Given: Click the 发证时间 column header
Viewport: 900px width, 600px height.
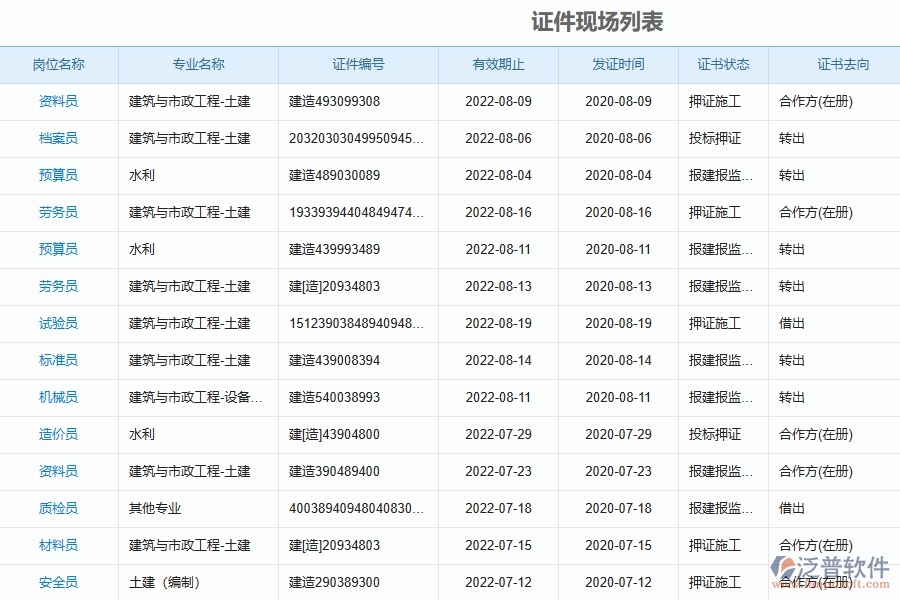Looking at the screenshot, I should (x=617, y=64).
